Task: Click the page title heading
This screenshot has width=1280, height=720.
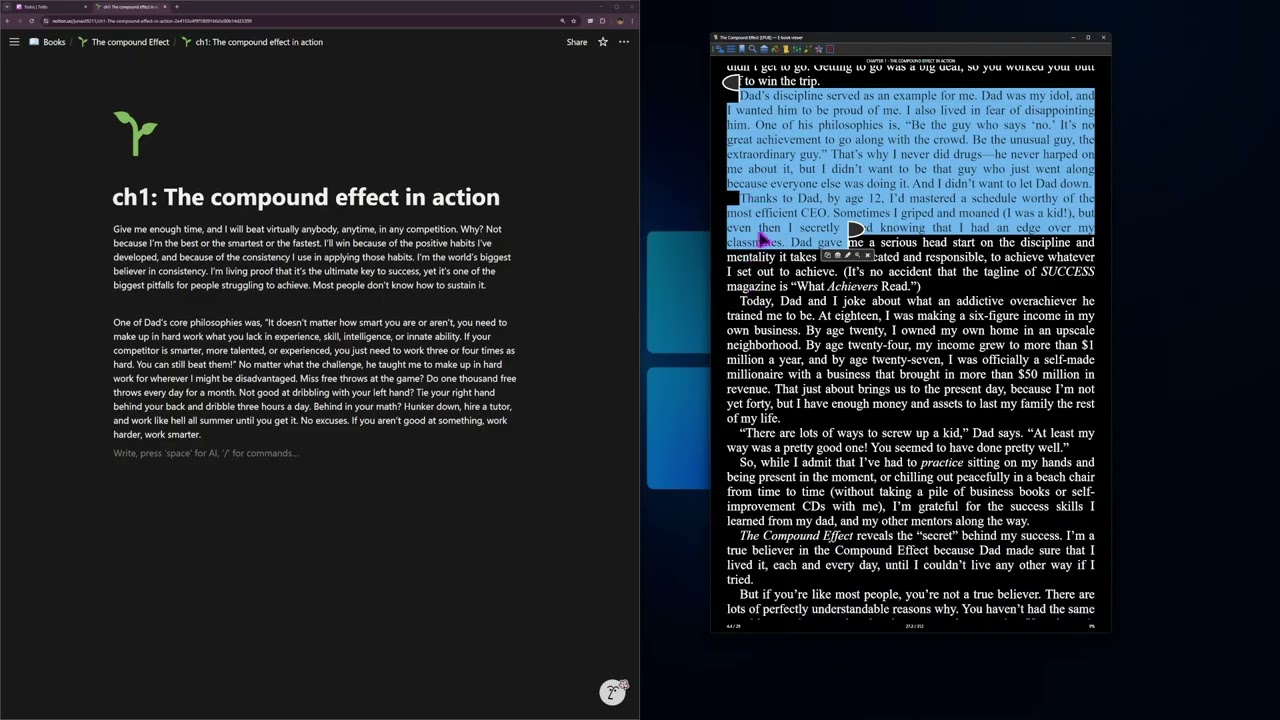Action: (x=306, y=197)
